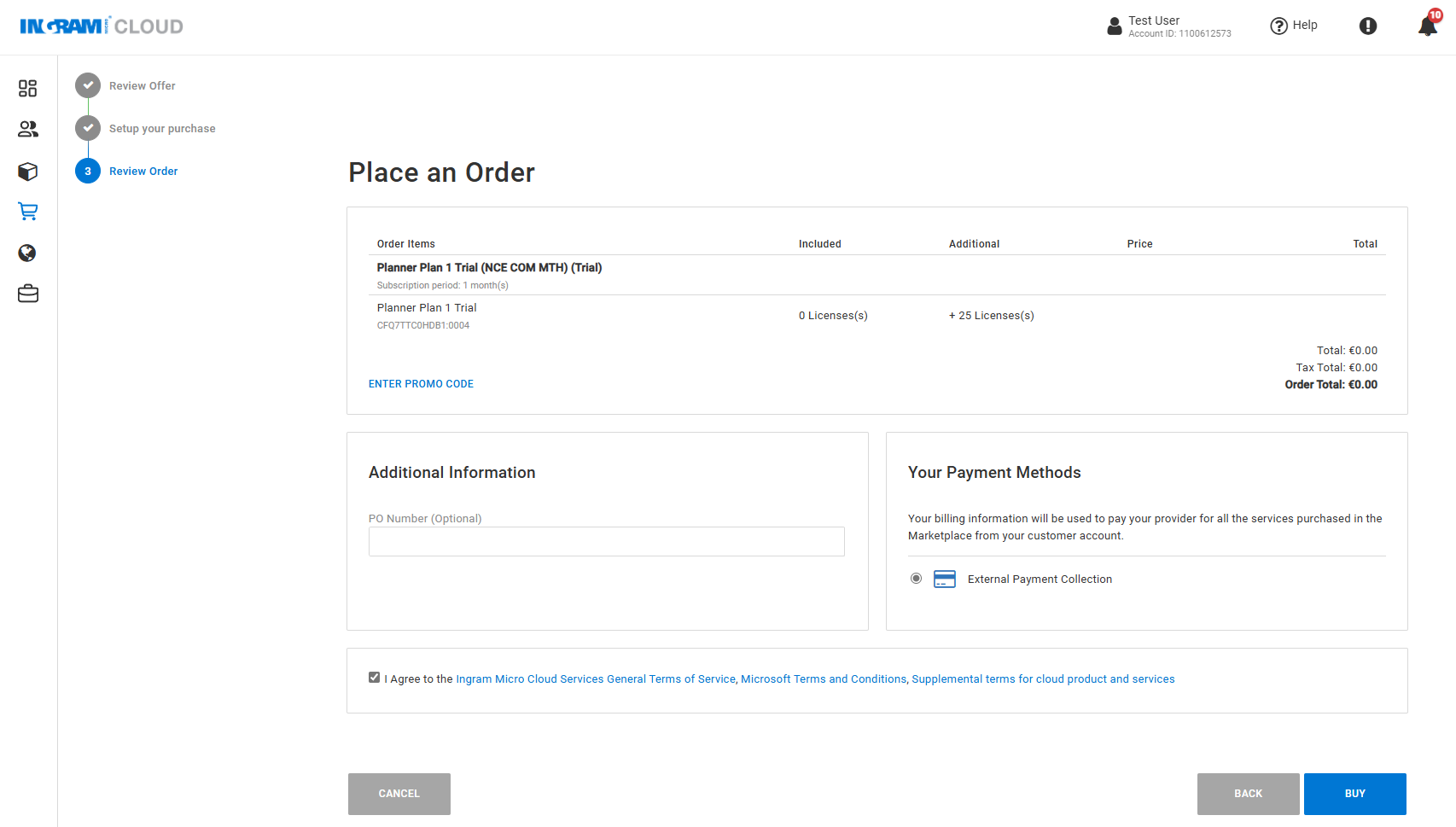Image resolution: width=1456 pixels, height=827 pixels.
Task: Click ENTER PROMO CODE link
Action: tap(421, 384)
